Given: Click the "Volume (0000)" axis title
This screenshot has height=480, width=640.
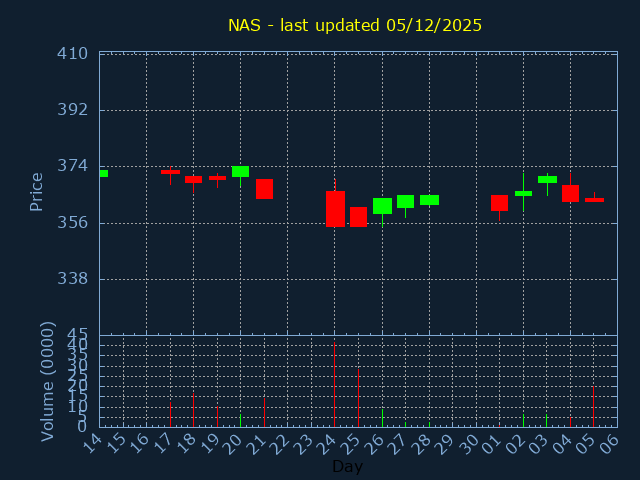Looking at the screenshot, I should tap(47, 381).
